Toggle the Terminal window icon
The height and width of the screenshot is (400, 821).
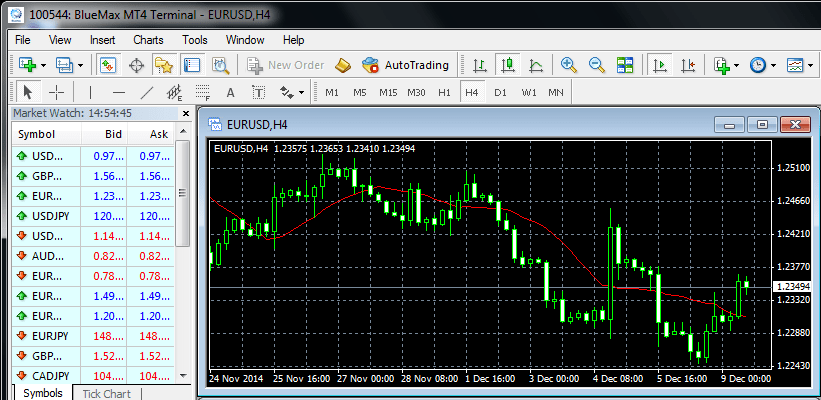click(192, 65)
